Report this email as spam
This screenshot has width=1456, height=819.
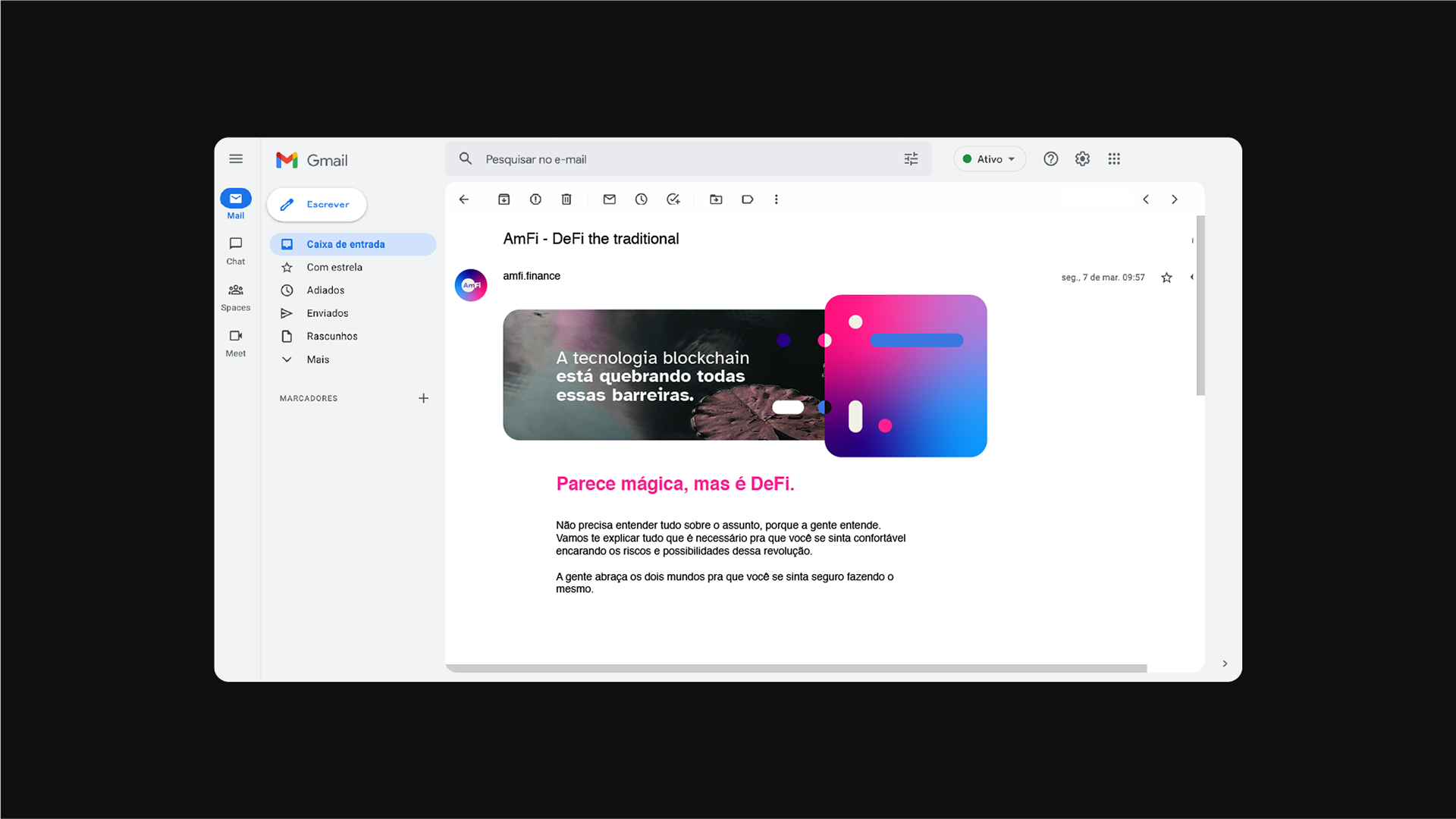pyautogui.click(x=535, y=199)
